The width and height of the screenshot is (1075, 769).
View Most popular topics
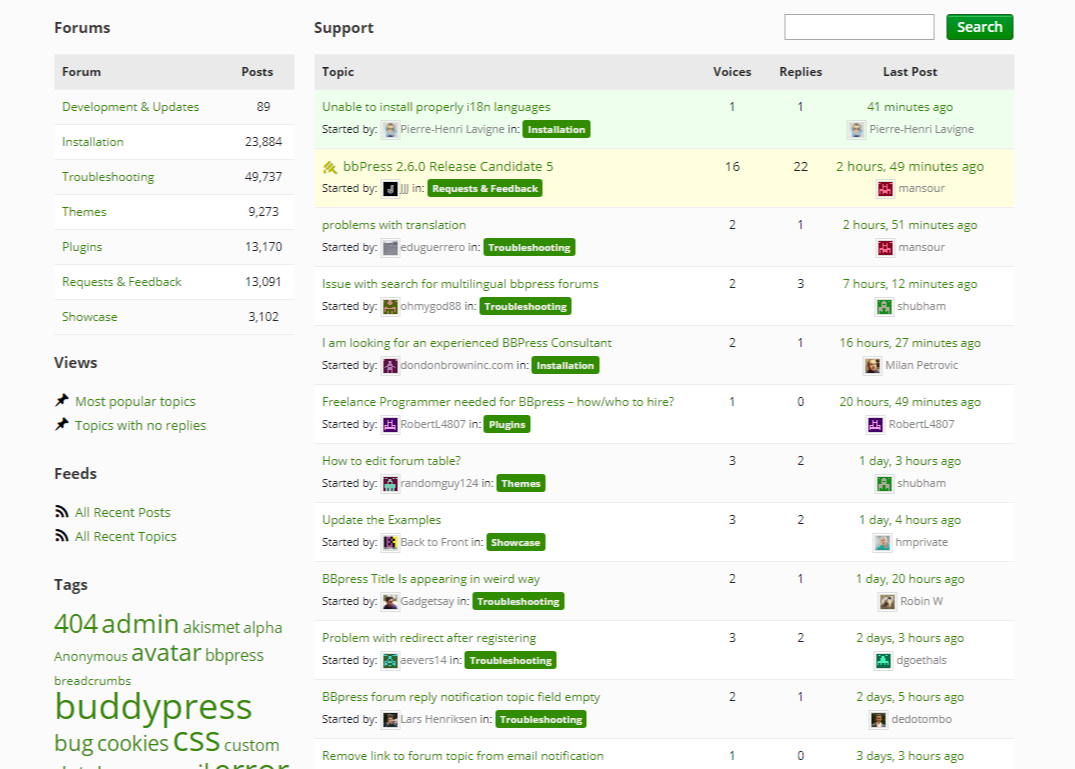coord(135,402)
